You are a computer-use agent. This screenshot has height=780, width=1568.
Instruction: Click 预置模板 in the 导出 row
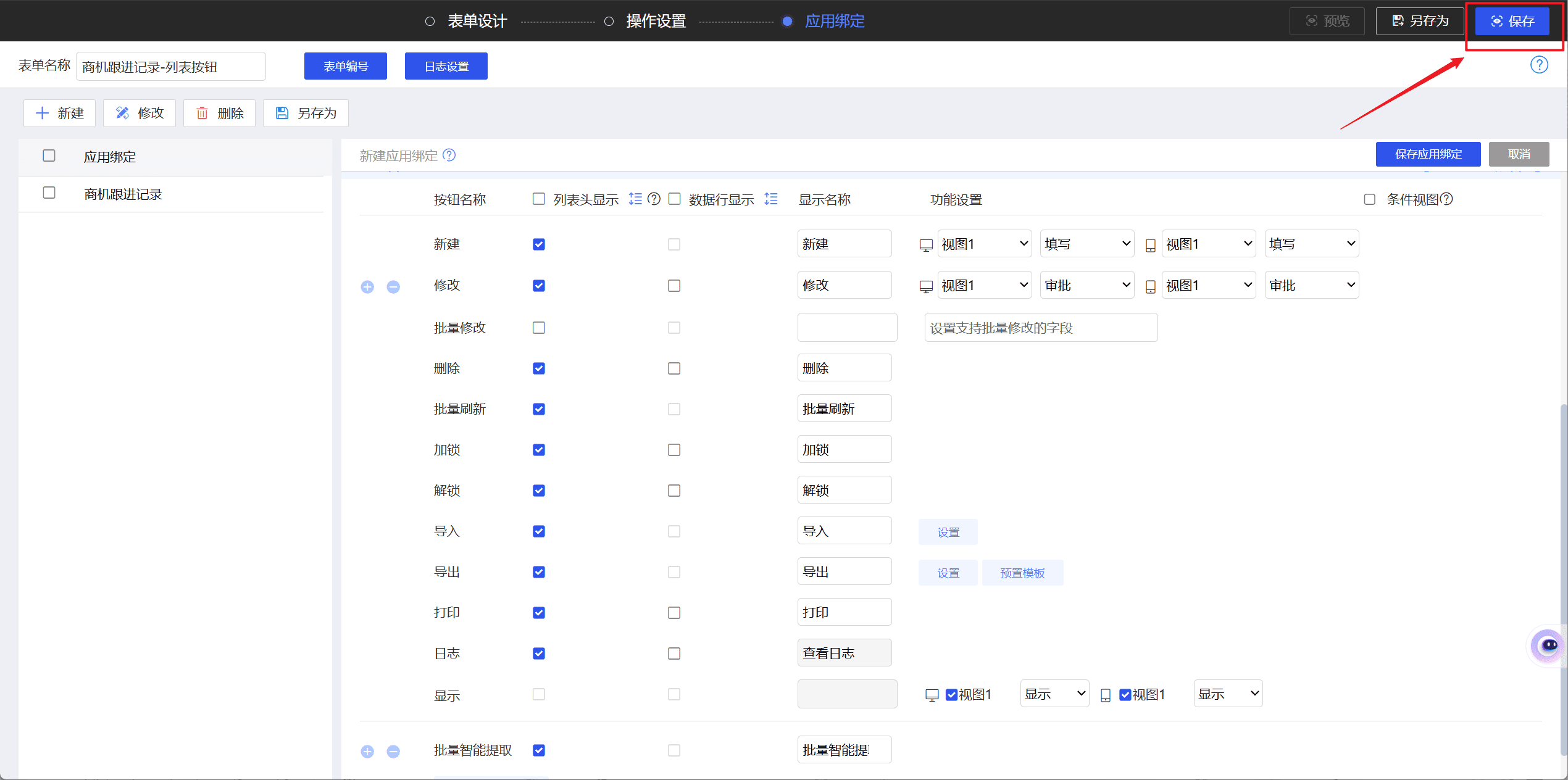pyautogui.click(x=1022, y=573)
